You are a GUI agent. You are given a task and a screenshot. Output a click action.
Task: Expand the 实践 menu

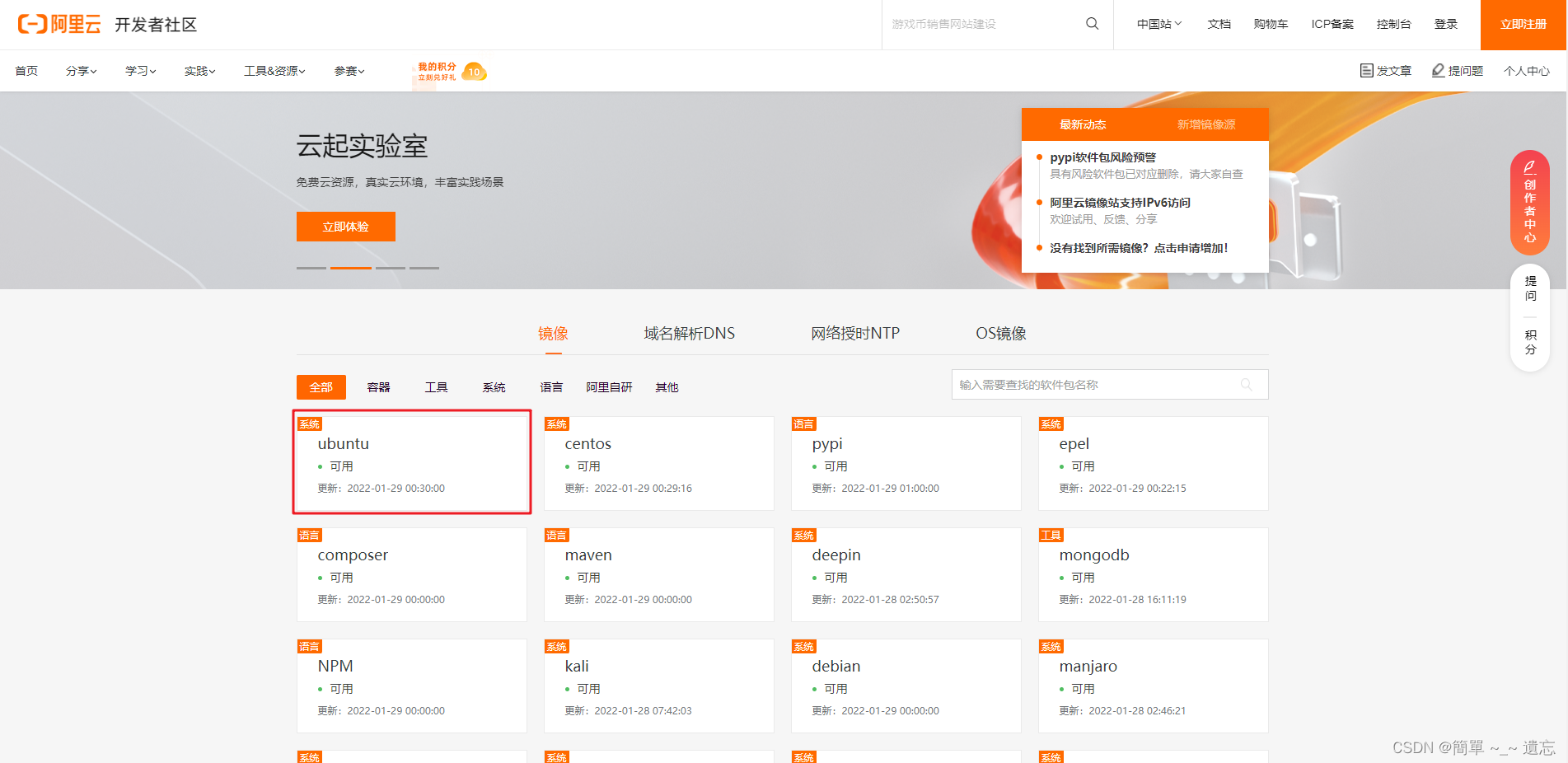(x=200, y=71)
